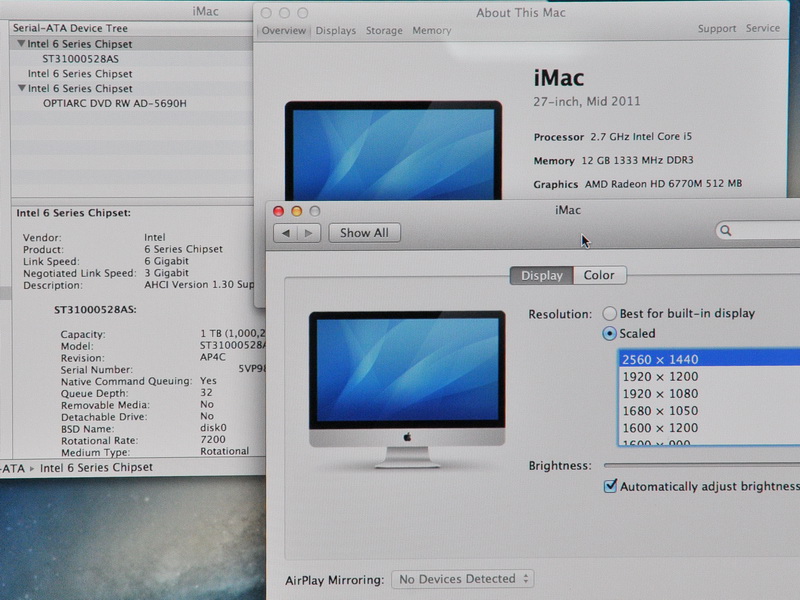Image resolution: width=800 pixels, height=600 pixels.
Task: Click the Revision value AP4C
Action: click(213, 357)
